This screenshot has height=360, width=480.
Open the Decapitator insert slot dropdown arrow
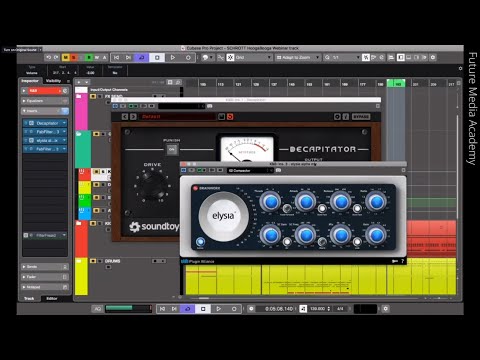(x=64, y=123)
